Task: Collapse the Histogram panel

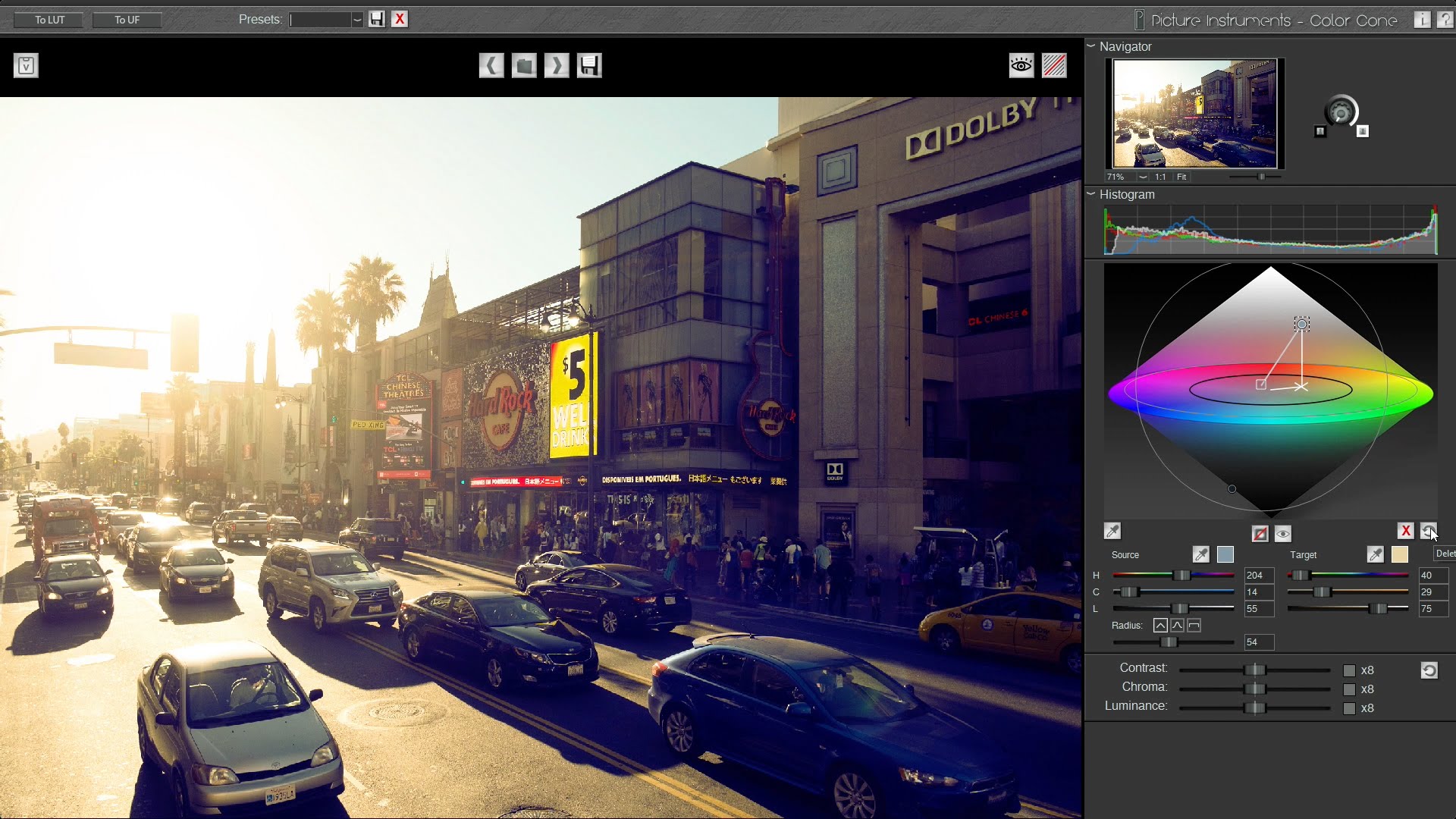Action: click(x=1091, y=194)
